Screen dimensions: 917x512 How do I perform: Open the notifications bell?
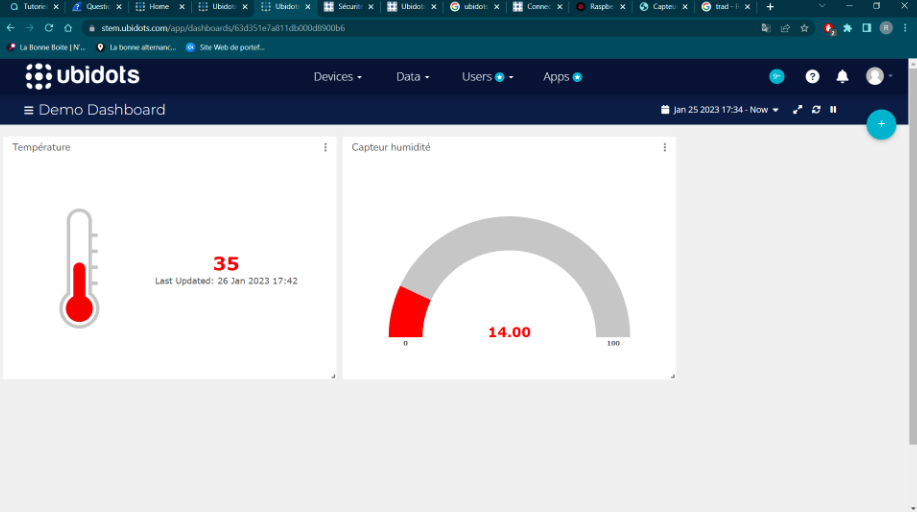(842, 77)
